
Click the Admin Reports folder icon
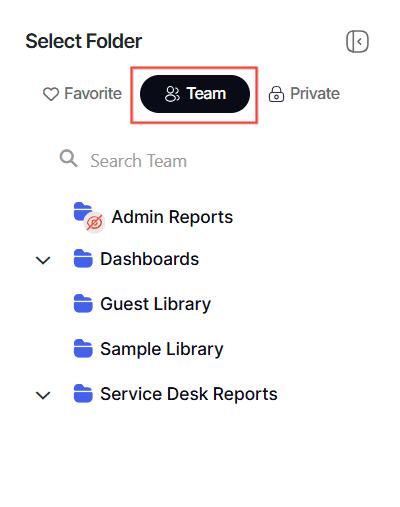tap(83, 212)
